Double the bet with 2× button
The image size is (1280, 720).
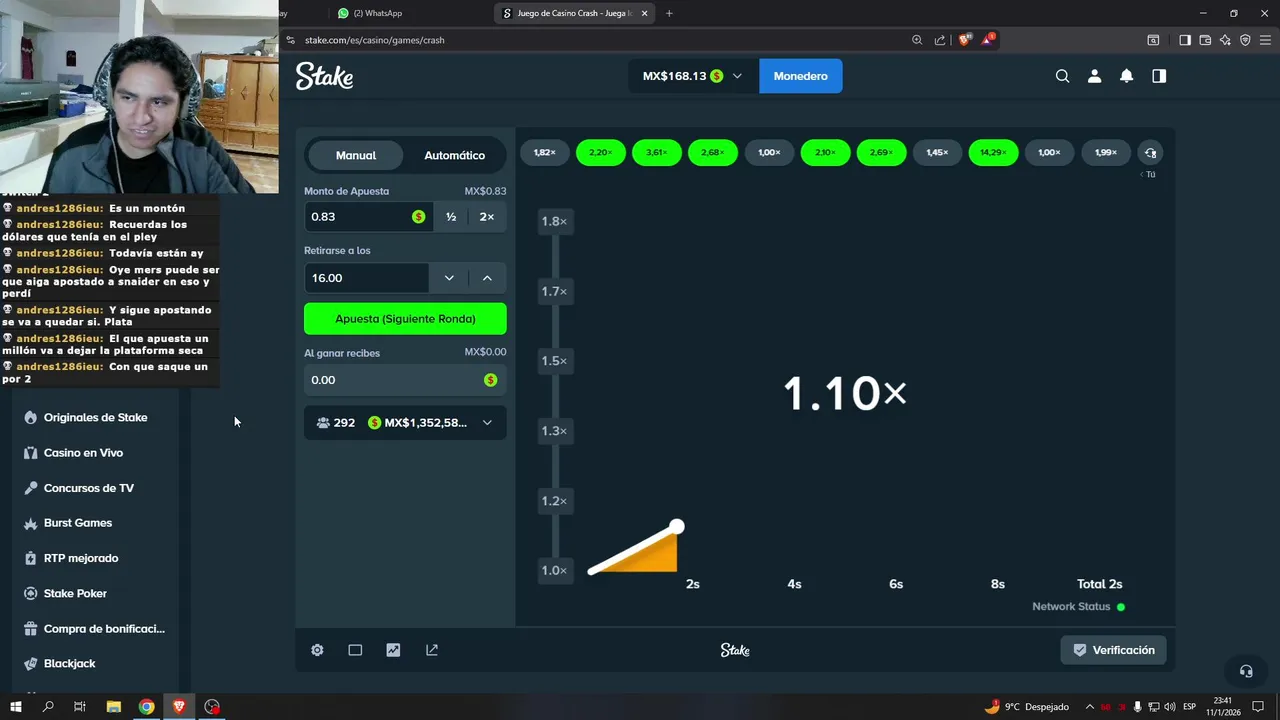pos(487,217)
